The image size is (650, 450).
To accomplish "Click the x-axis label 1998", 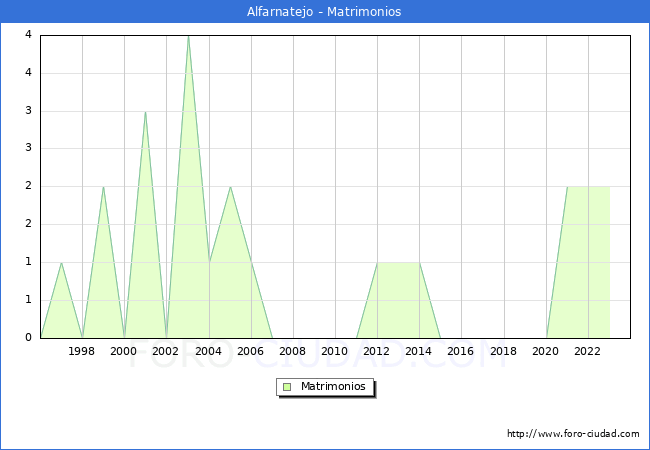I will point(81,351).
